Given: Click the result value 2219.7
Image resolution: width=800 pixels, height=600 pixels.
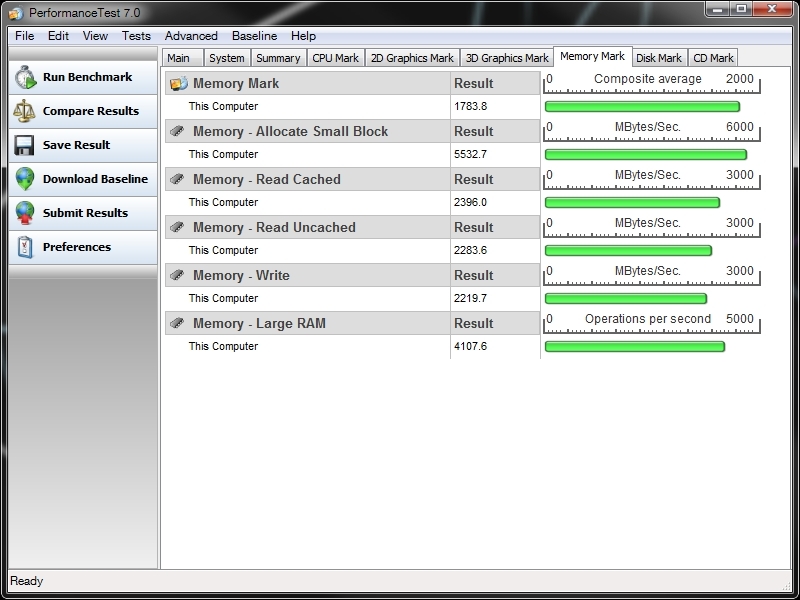Looking at the screenshot, I should pos(470,298).
